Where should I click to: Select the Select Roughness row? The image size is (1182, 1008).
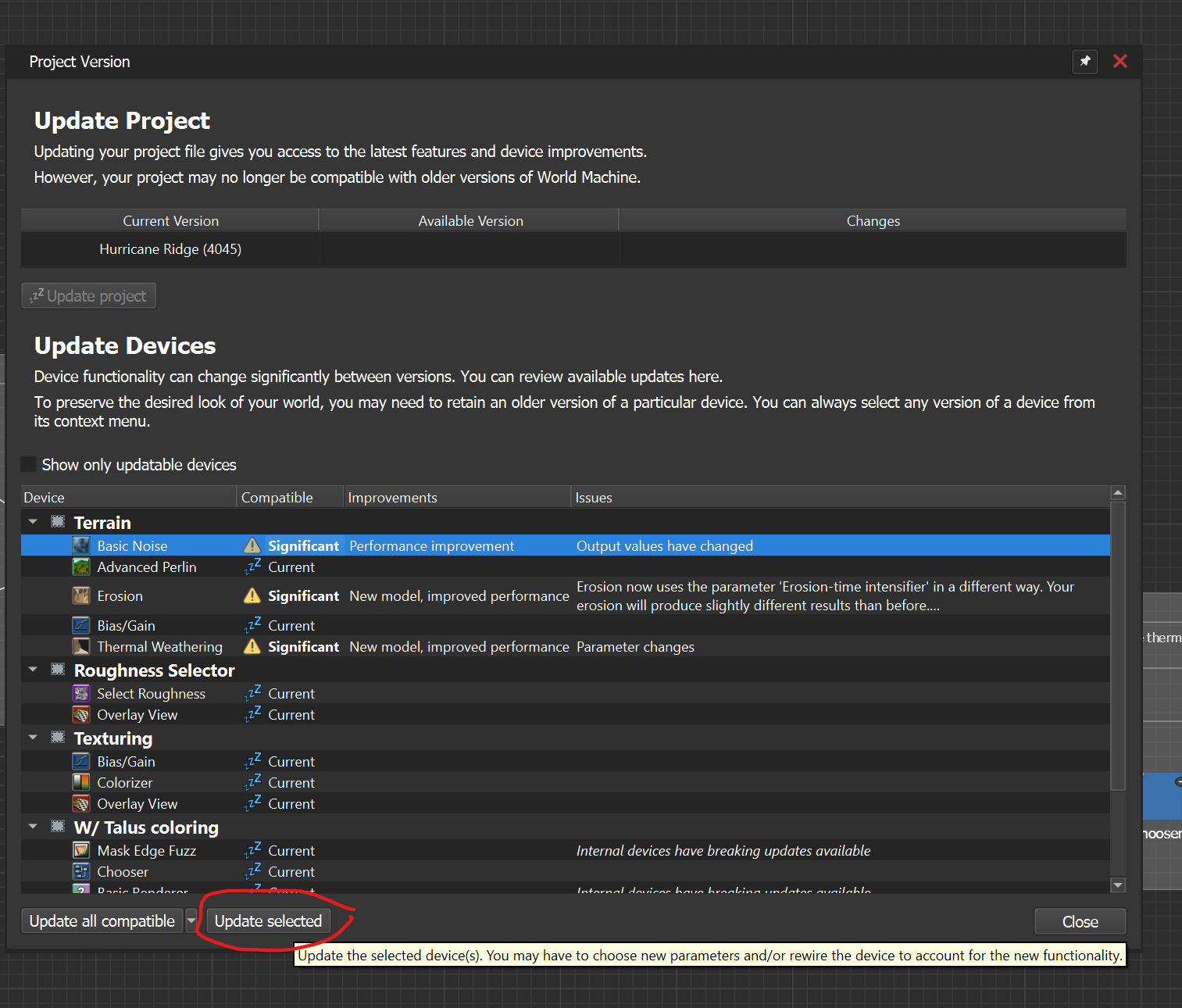tap(566, 693)
